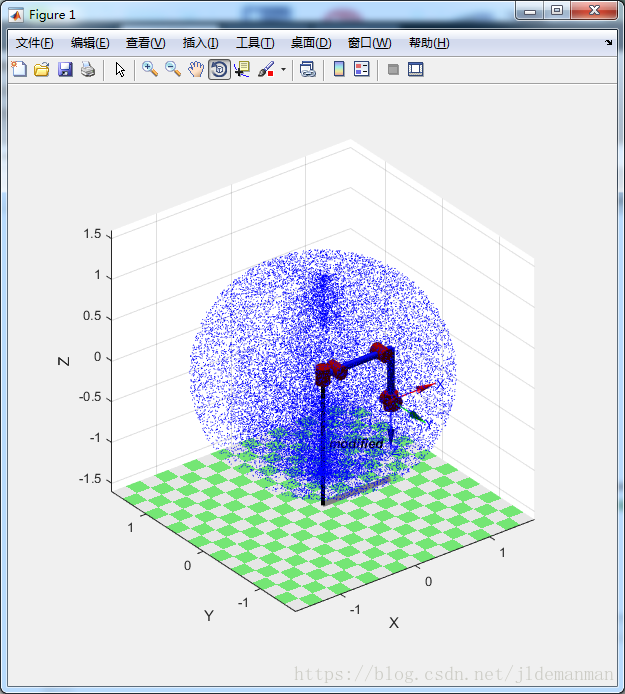
Task: Click the 1.5 tick label on Z axis
Action: pyautogui.click(x=93, y=234)
